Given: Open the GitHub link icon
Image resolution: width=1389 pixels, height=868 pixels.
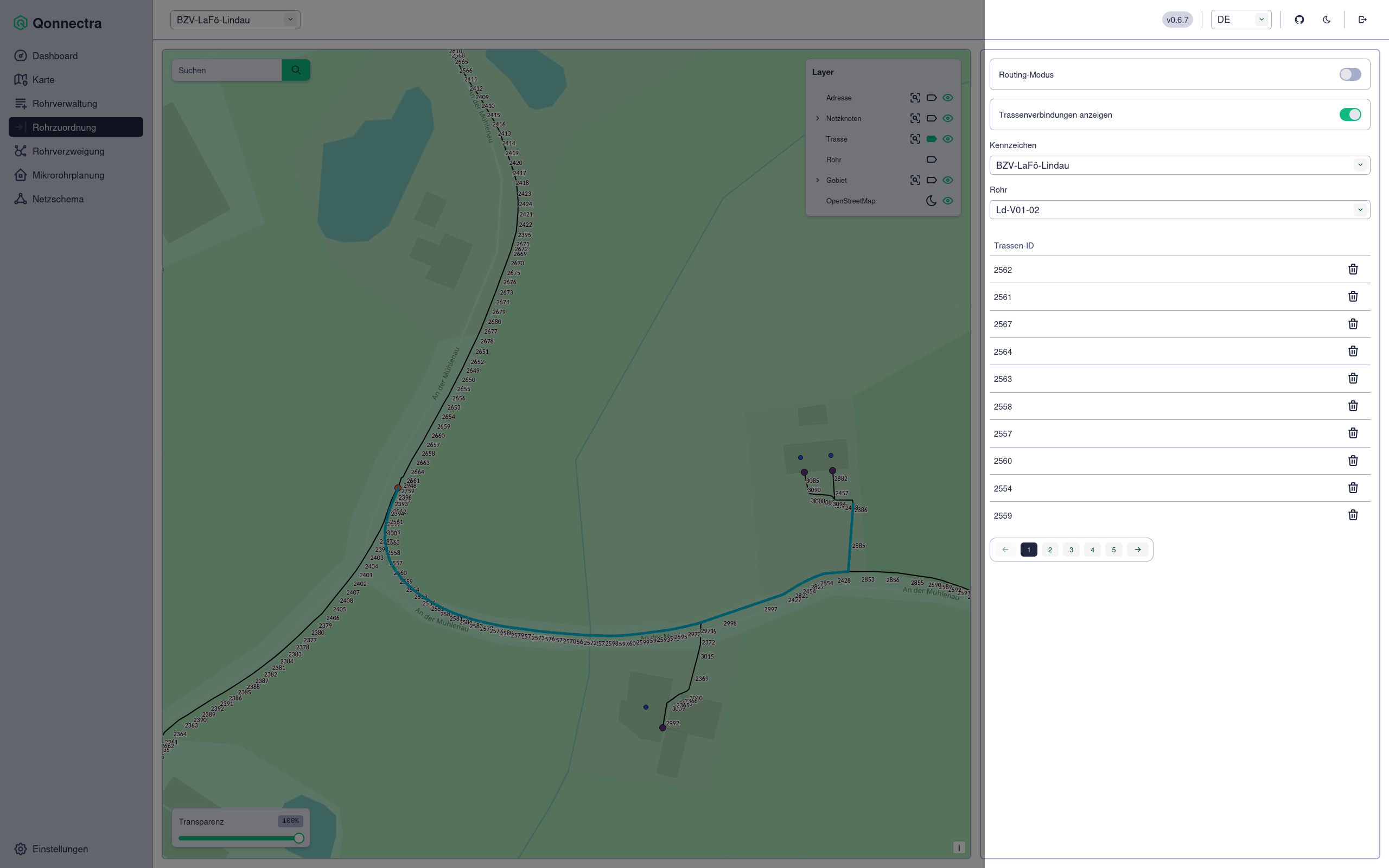Looking at the screenshot, I should pyautogui.click(x=1299, y=20).
